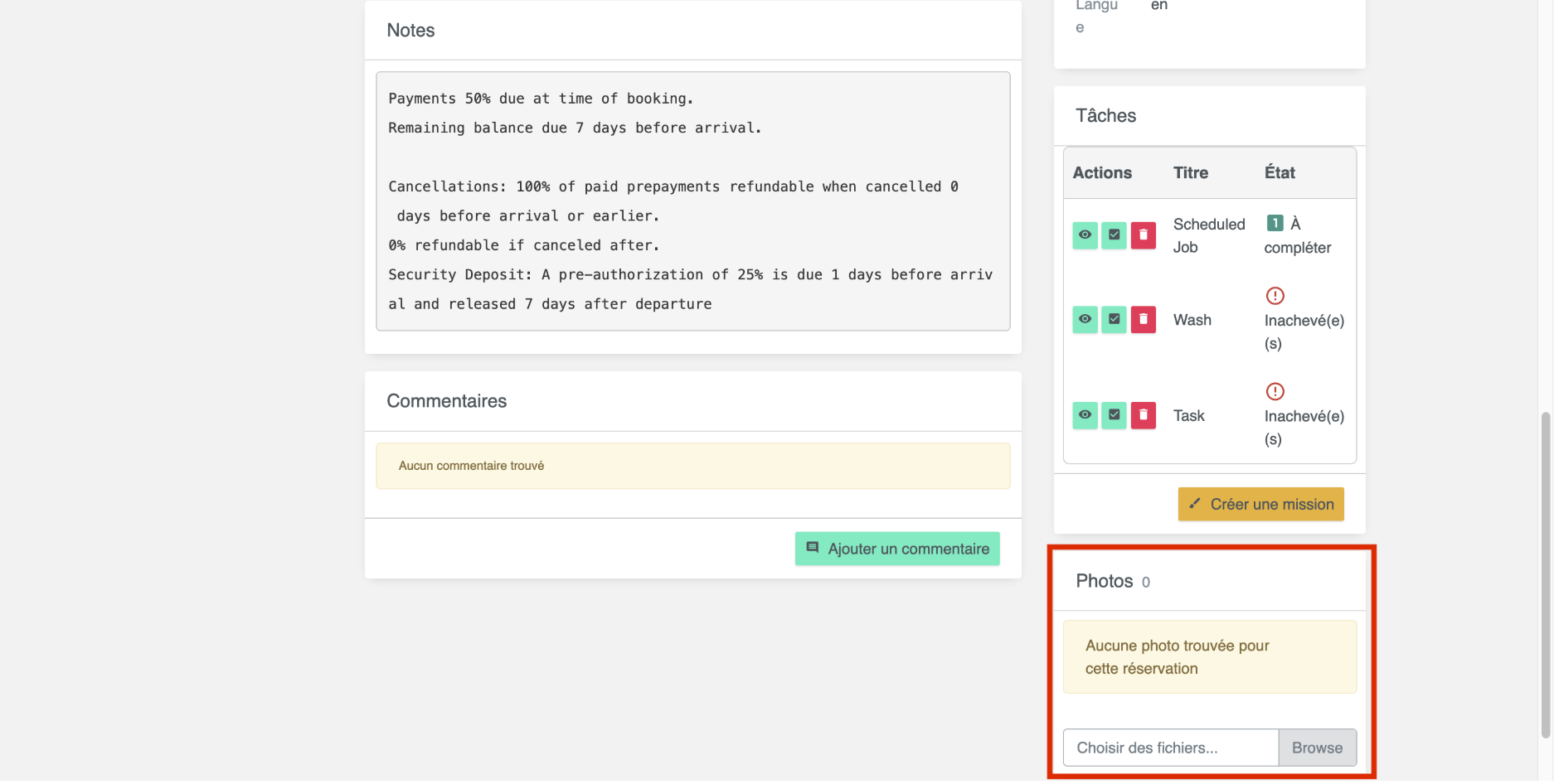1554x784 pixels.
Task: Mark the Scheduled Job task complete
Action: pos(1114,235)
